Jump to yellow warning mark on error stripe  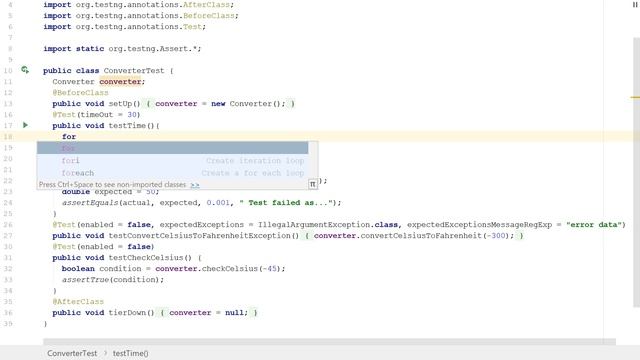635,97
